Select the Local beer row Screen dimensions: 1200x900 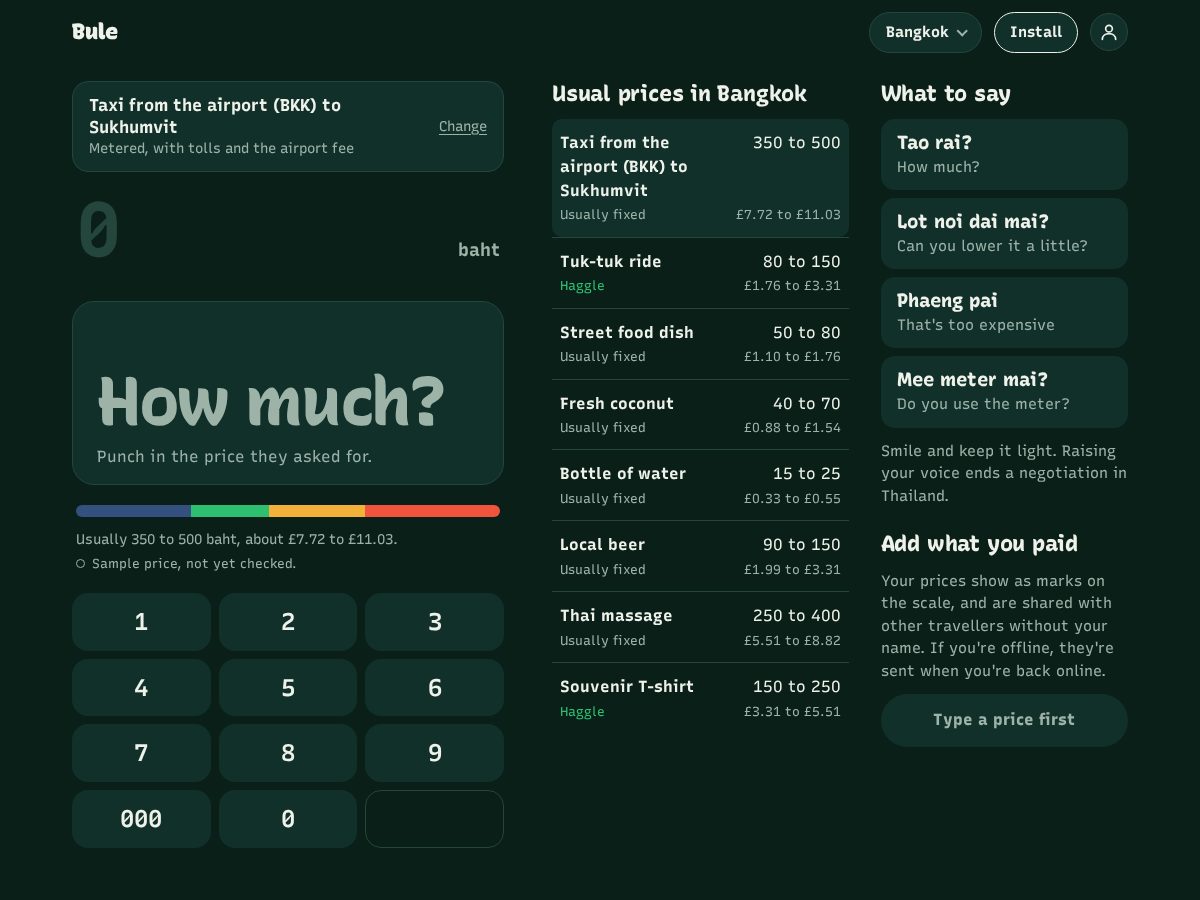(700, 556)
